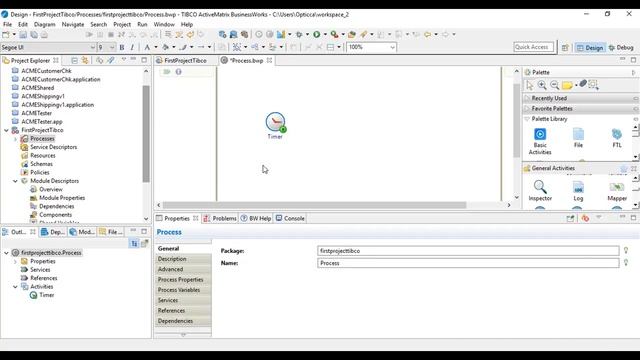Click the Project Explorer vertical scrollbar
This screenshot has height=360, width=640.
pyautogui.click(x=146, y=133)
